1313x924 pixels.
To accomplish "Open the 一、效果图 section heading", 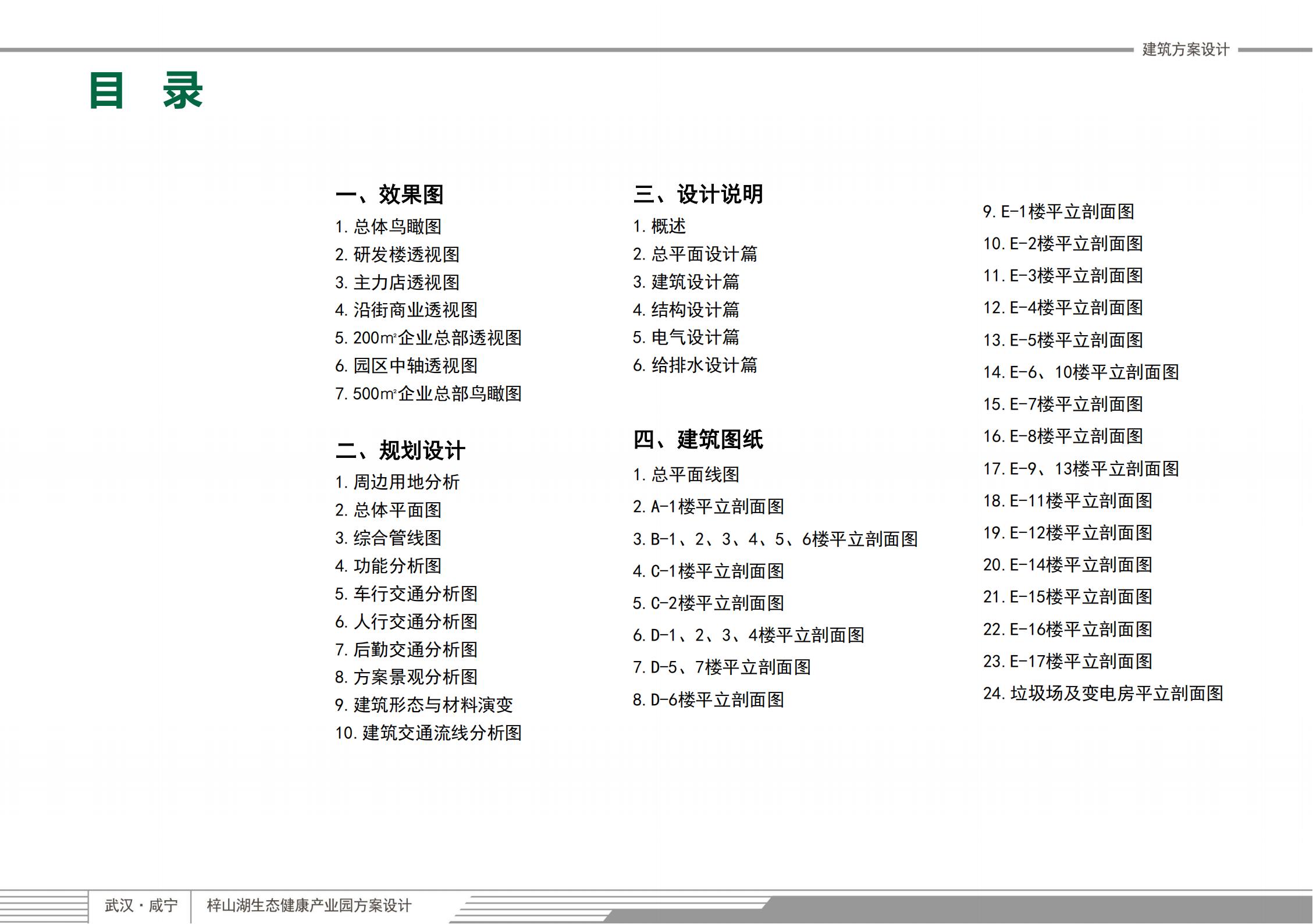I will coord(389,194).
